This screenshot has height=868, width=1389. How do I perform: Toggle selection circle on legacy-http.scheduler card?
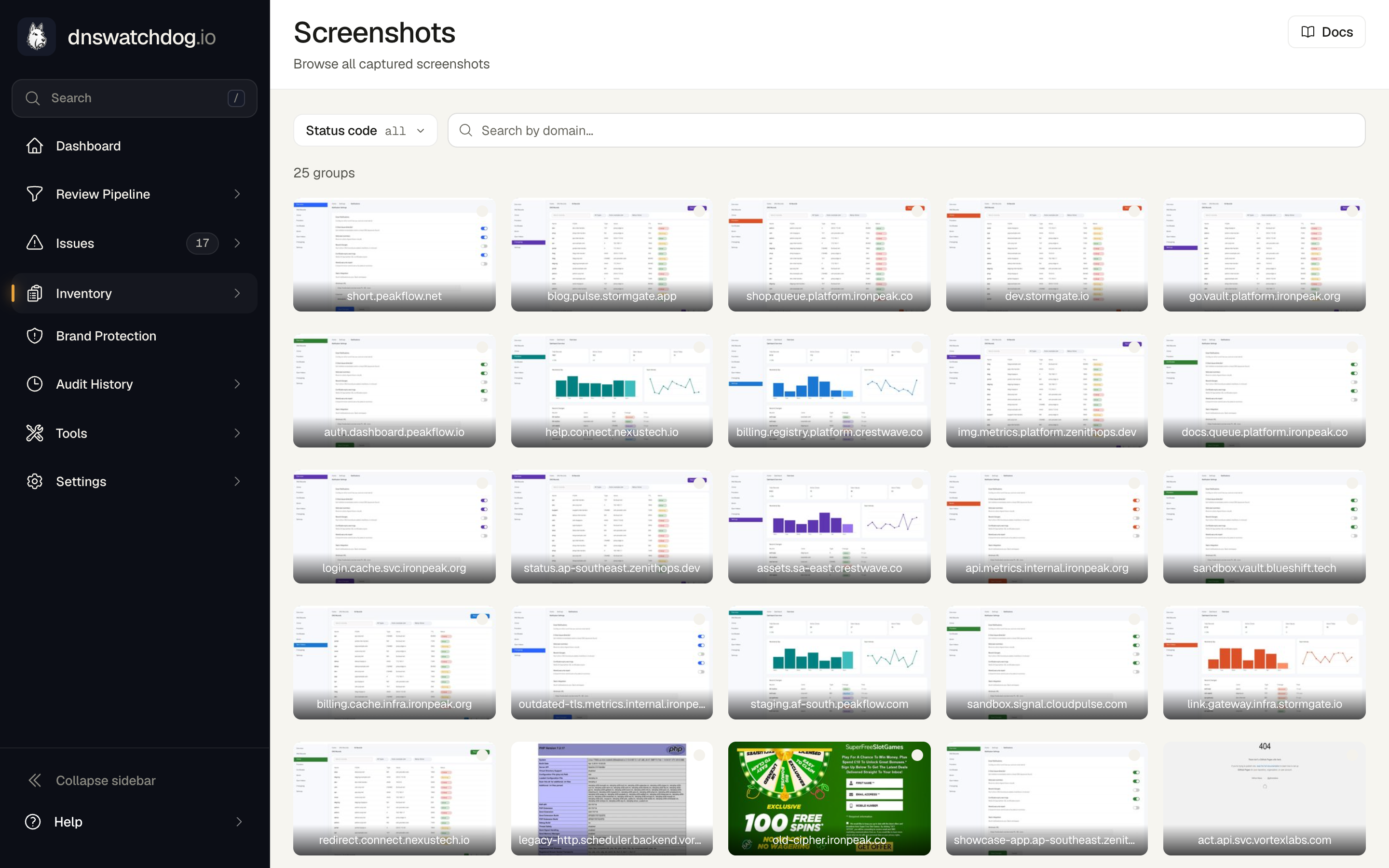pos(699,755)
